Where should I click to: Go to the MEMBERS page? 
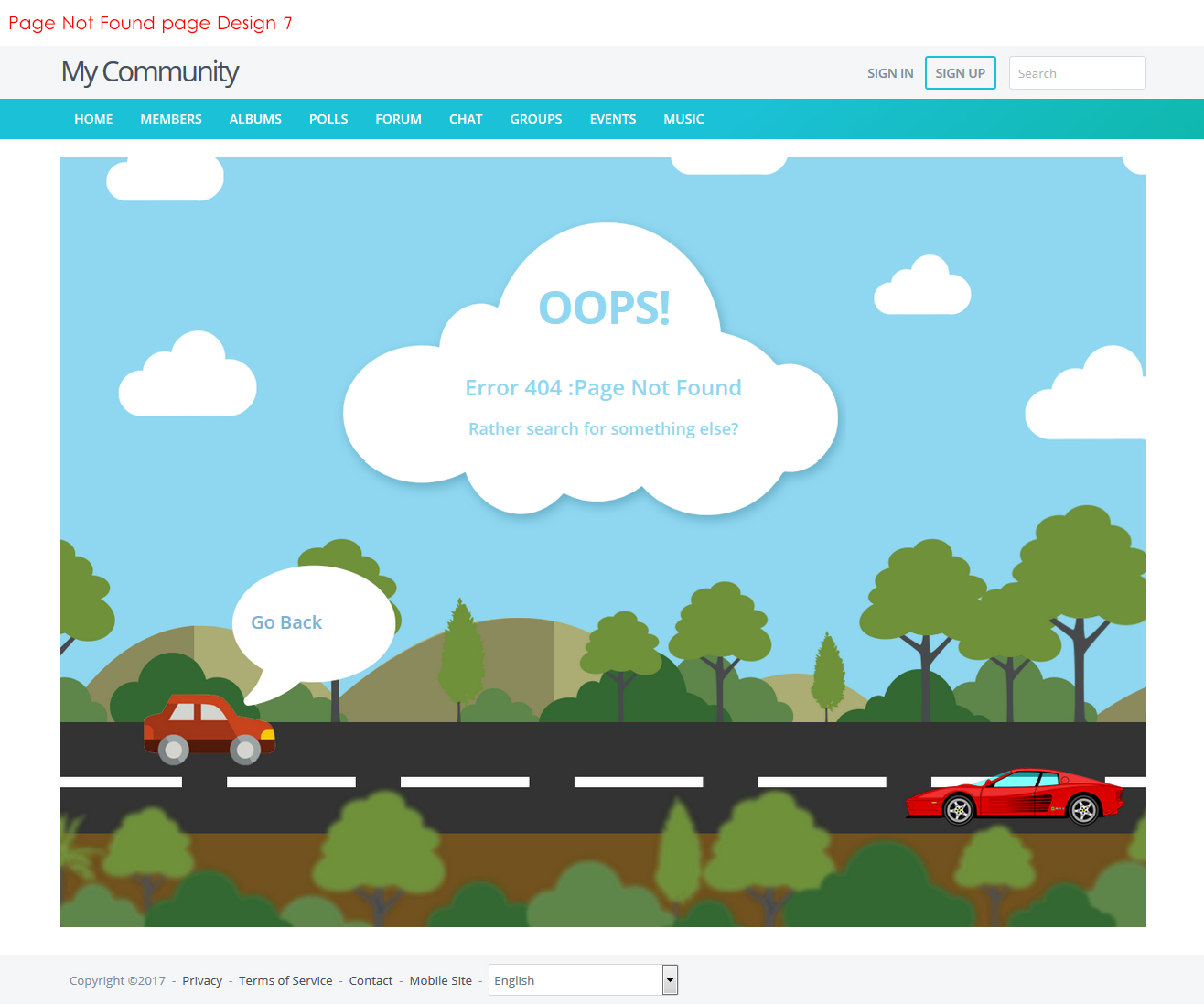171,119
